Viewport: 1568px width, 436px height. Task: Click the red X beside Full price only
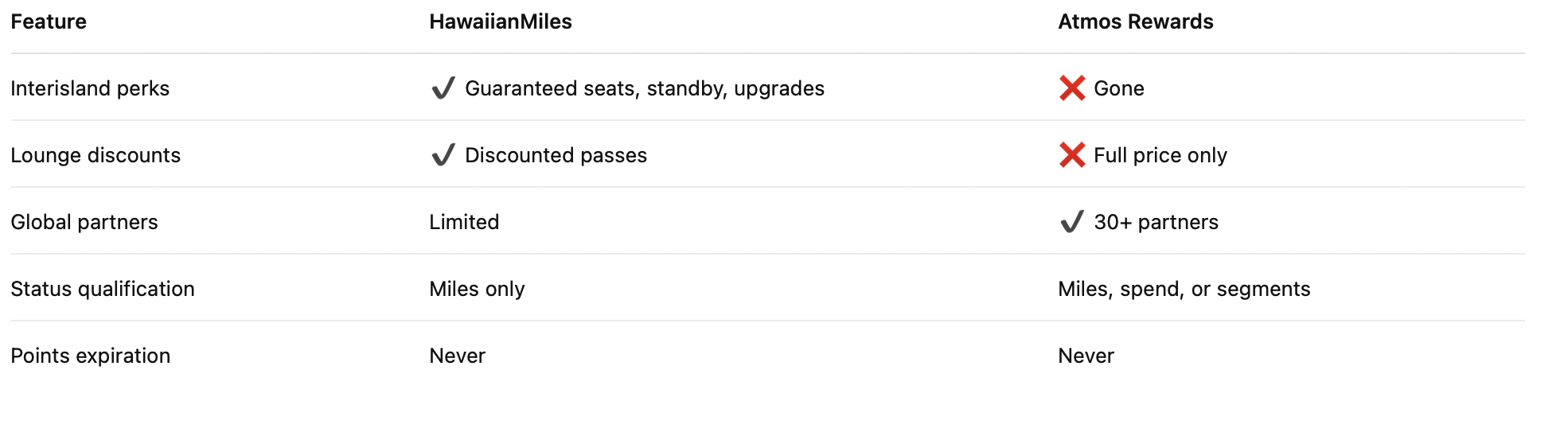coord(1072,154)
